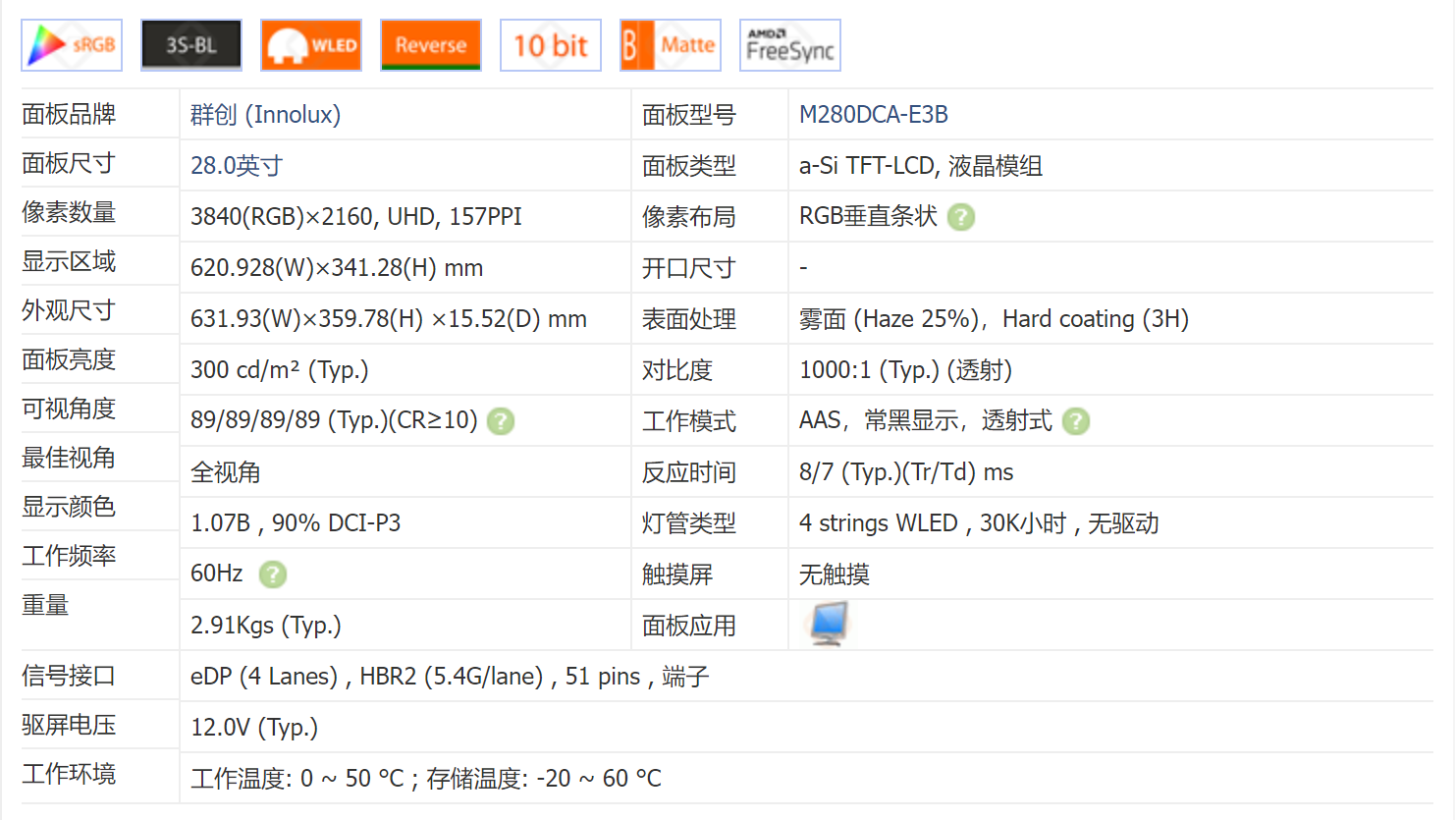
Task: Open help for 工作模式 AAS entry
Action: click(1075, 421)
